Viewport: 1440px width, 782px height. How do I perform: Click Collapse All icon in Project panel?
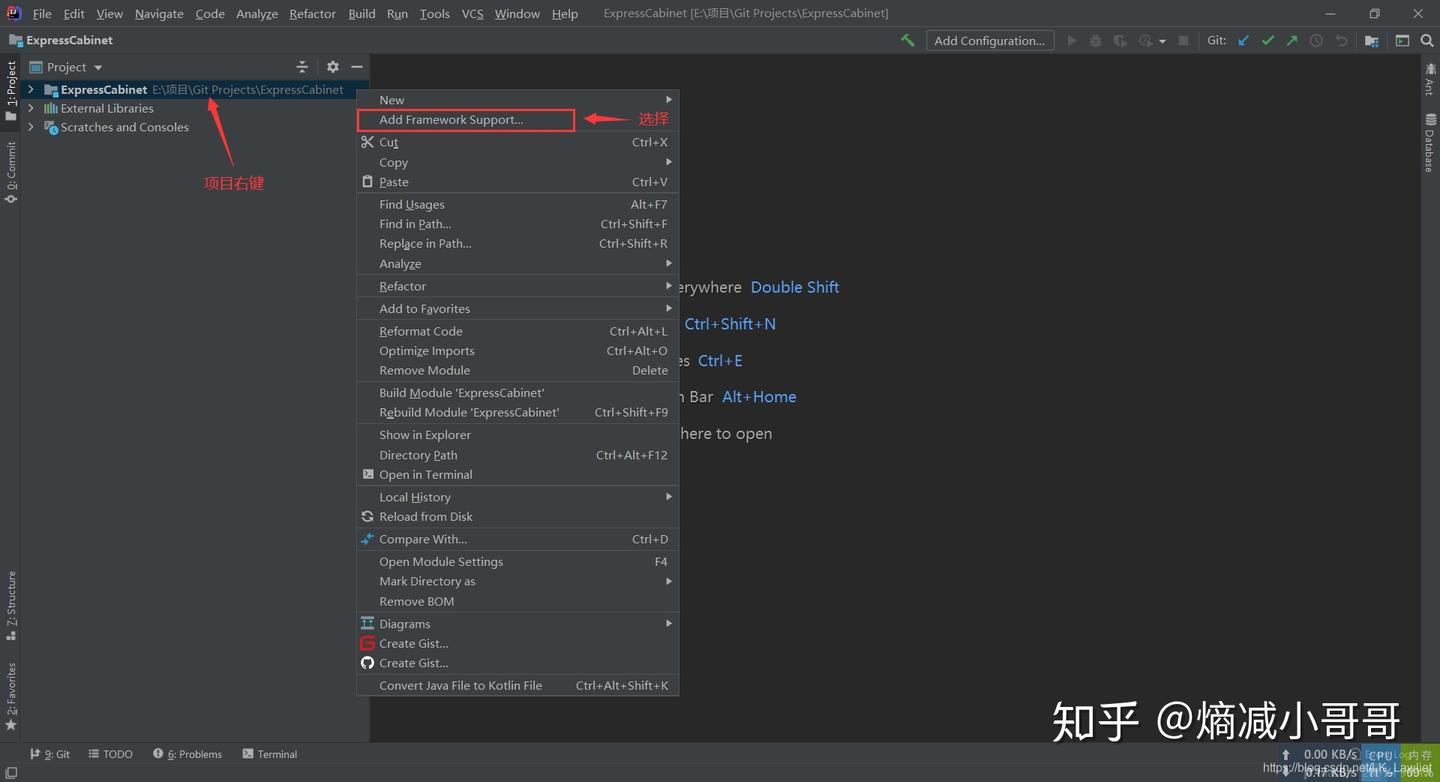(302, 67)
